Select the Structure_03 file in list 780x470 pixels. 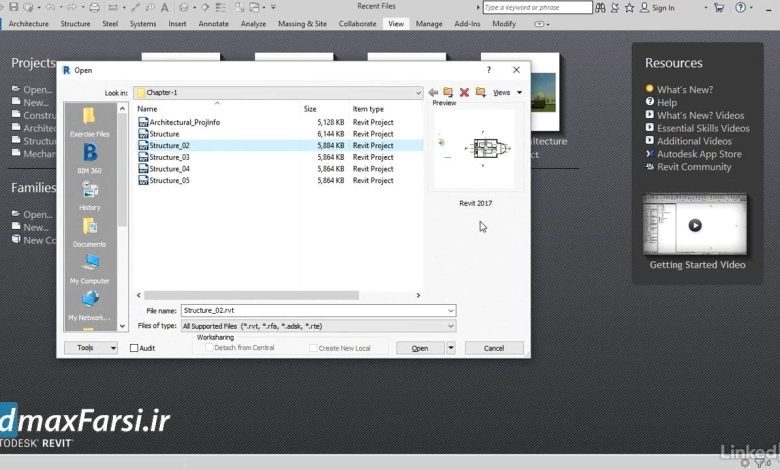pos(169,157)
